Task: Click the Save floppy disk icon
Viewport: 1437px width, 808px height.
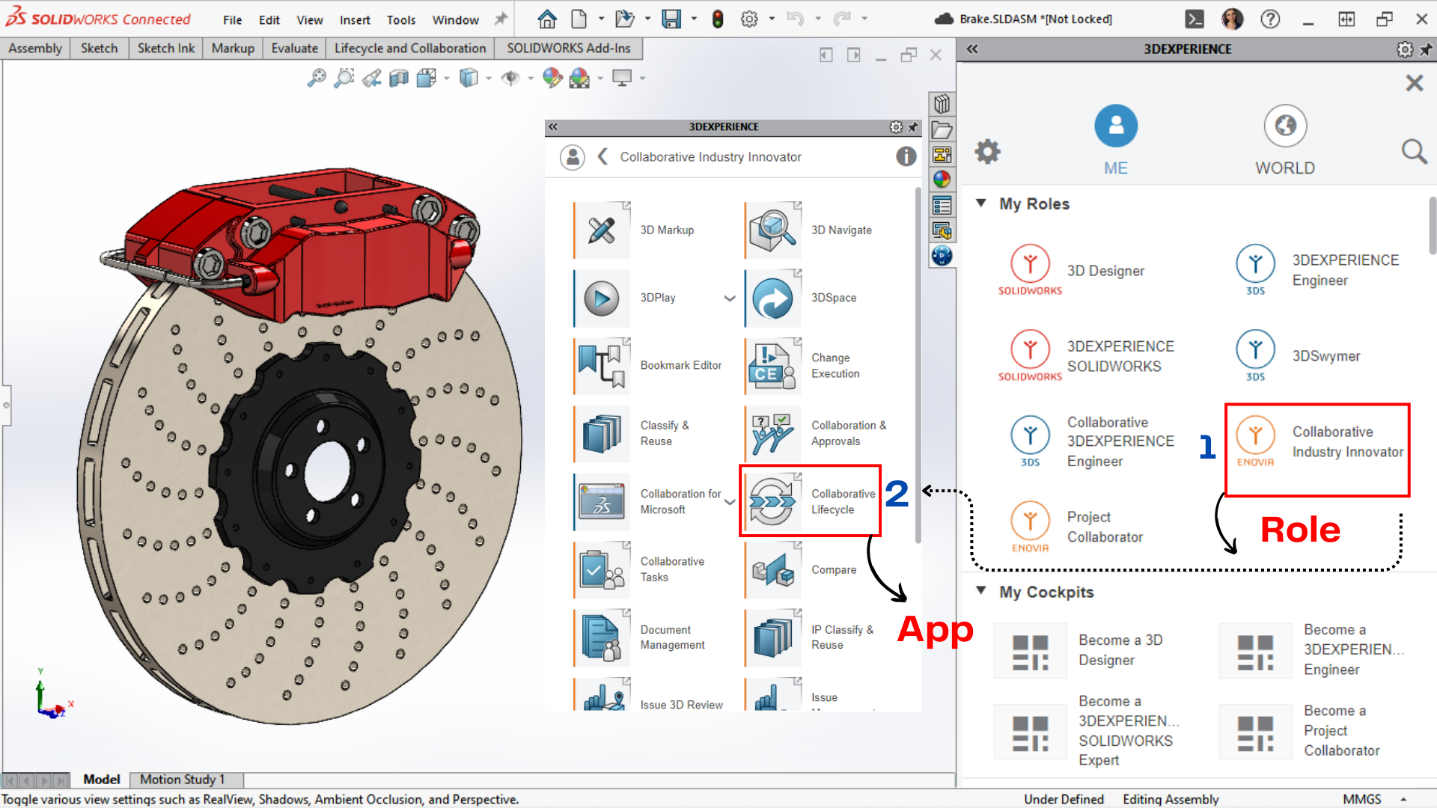Action: click(672, 19)
